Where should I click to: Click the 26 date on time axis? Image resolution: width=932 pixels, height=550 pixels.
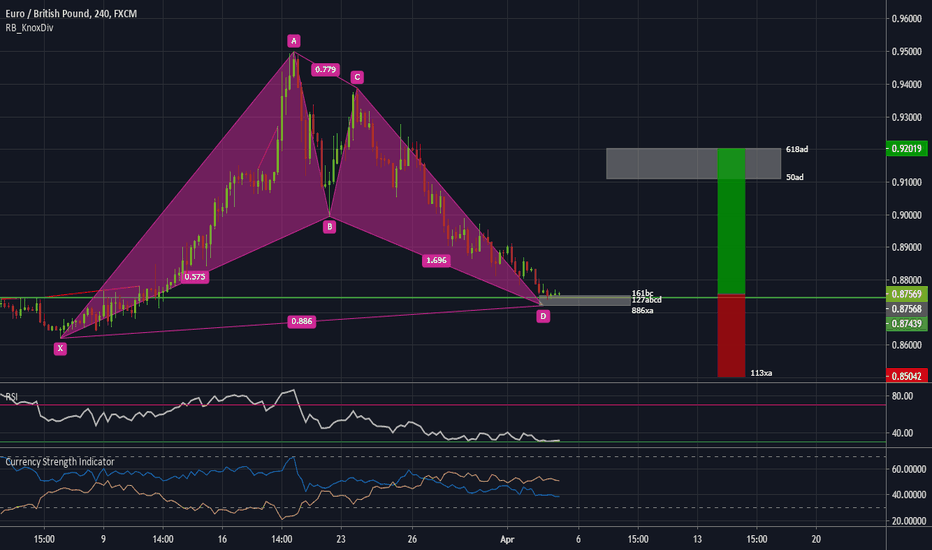pyautogui.click(x=412, y=539)
